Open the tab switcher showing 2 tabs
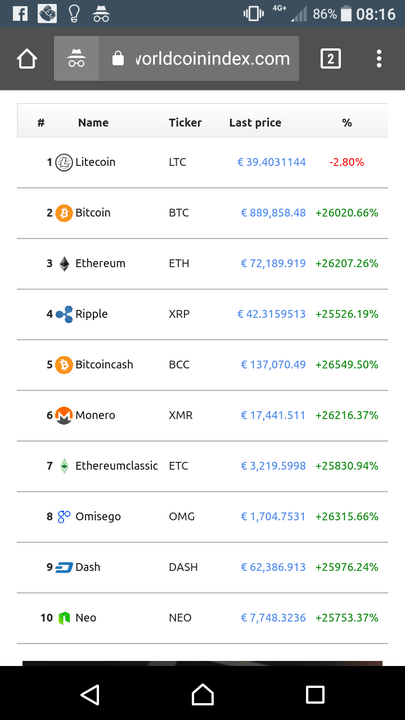 [x=330, y=59]
